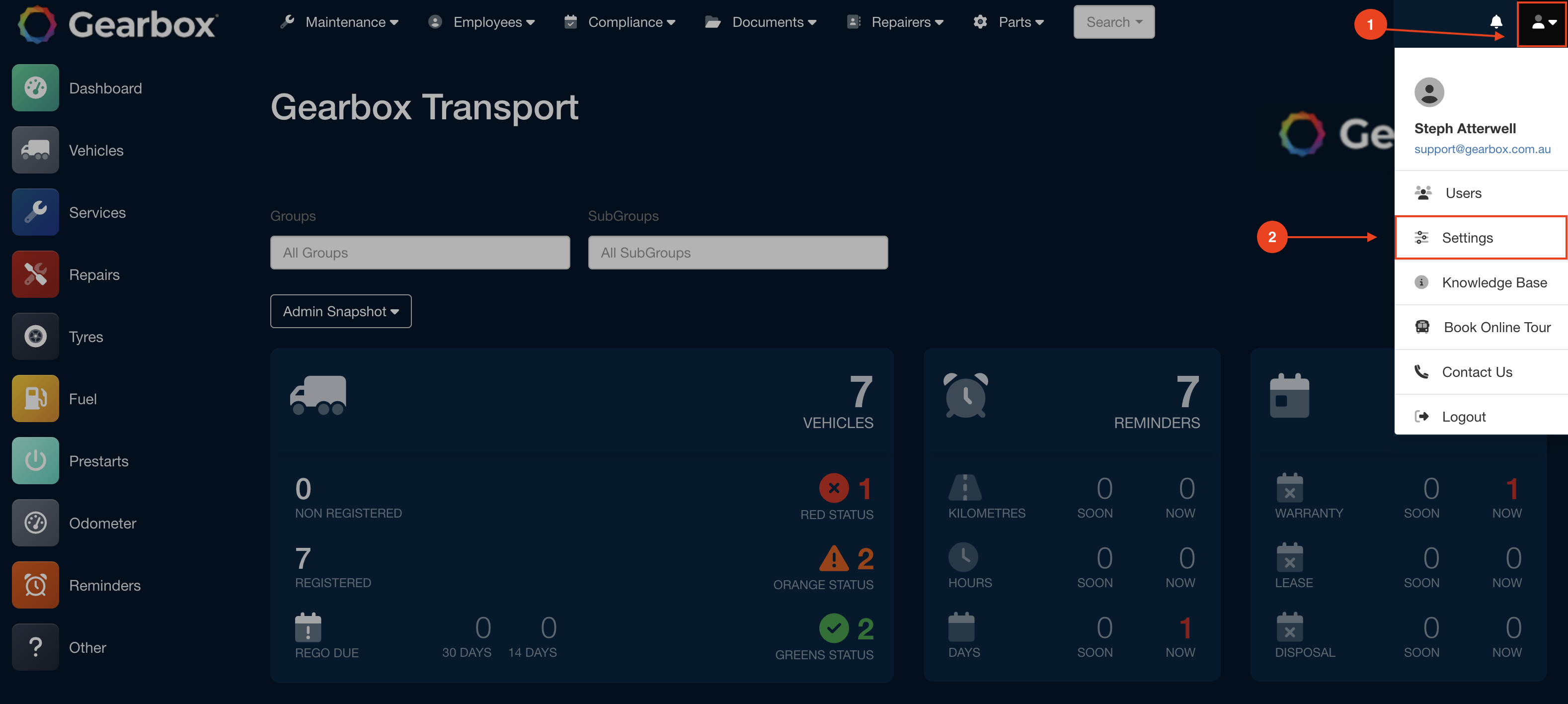Click the Rego Due 14 Days count

[x=549, y=628]
